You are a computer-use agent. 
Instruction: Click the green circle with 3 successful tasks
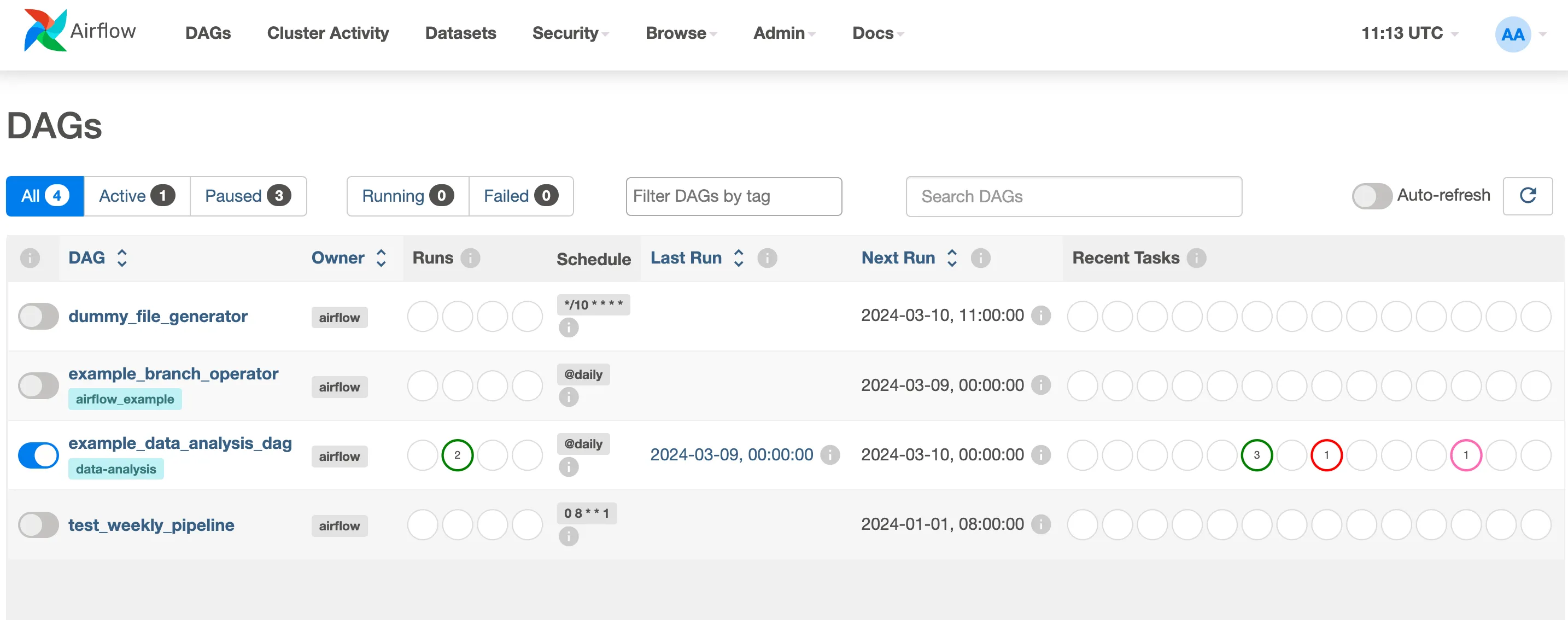tap(1256, 454)
